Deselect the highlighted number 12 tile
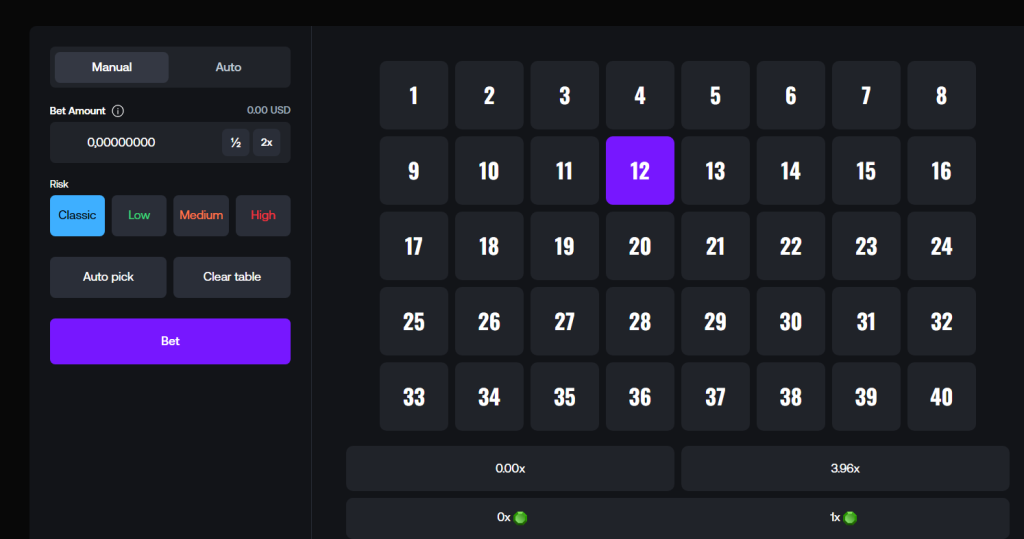The height and width of the screenshot is (539, 1024). tap(640, 171)
